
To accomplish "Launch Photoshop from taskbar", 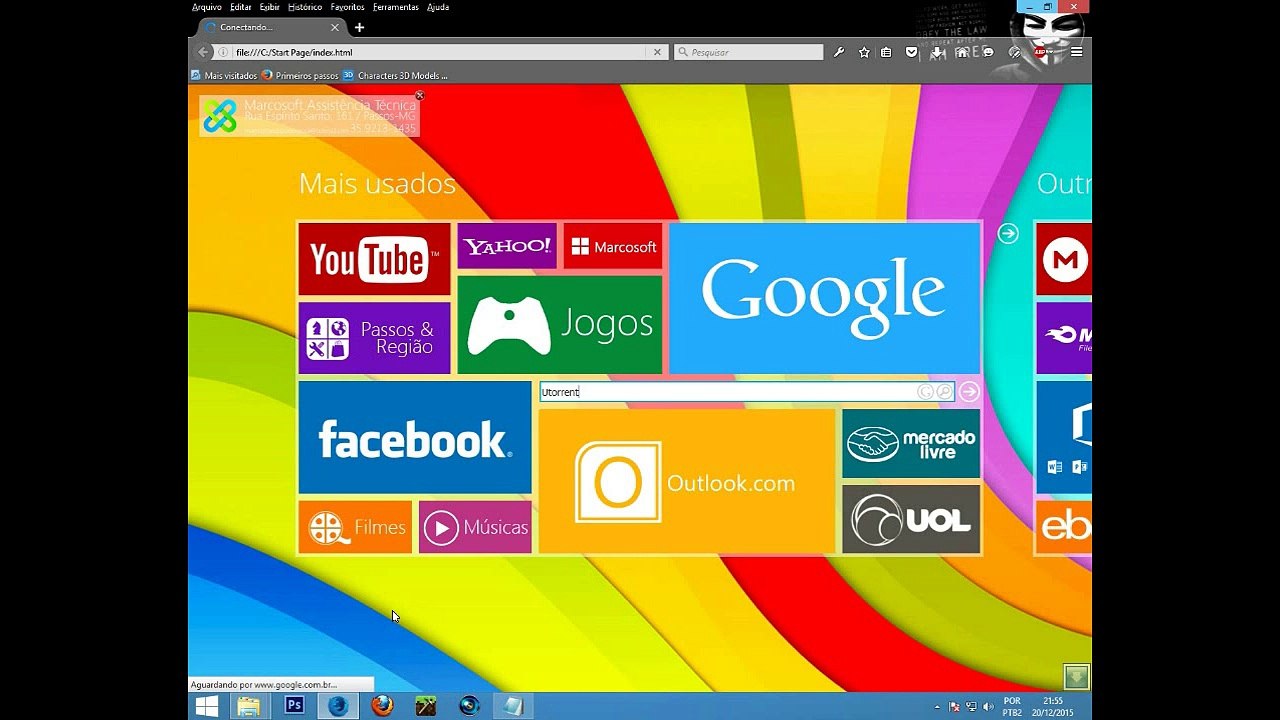I will (294, 706).
